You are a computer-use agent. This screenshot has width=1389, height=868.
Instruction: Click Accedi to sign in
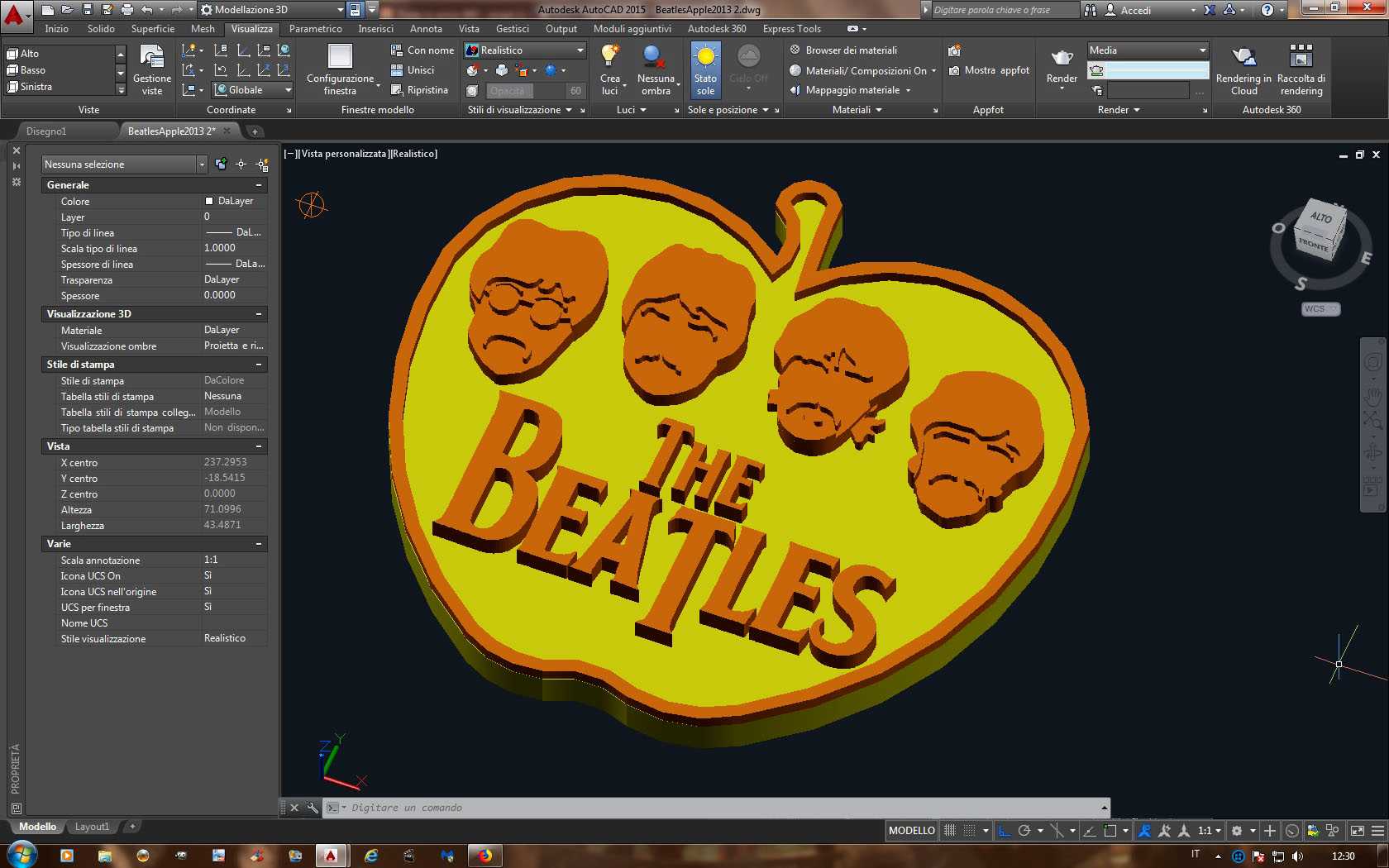pyautogui.click(x=1135, y=10)
